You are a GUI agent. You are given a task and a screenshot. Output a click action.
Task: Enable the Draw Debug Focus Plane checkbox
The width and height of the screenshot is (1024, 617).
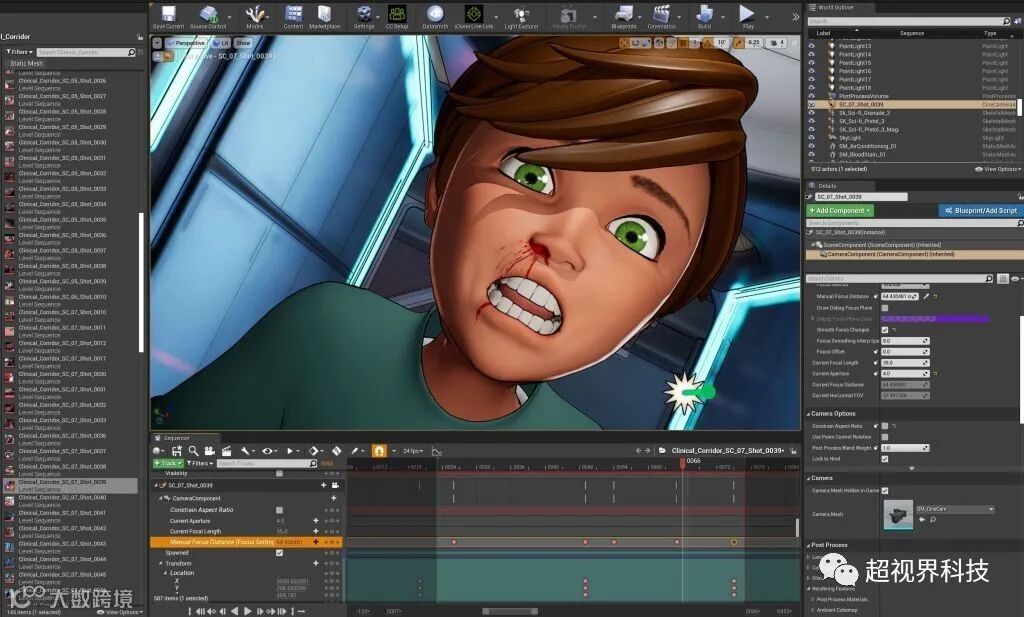coord(885,308)
